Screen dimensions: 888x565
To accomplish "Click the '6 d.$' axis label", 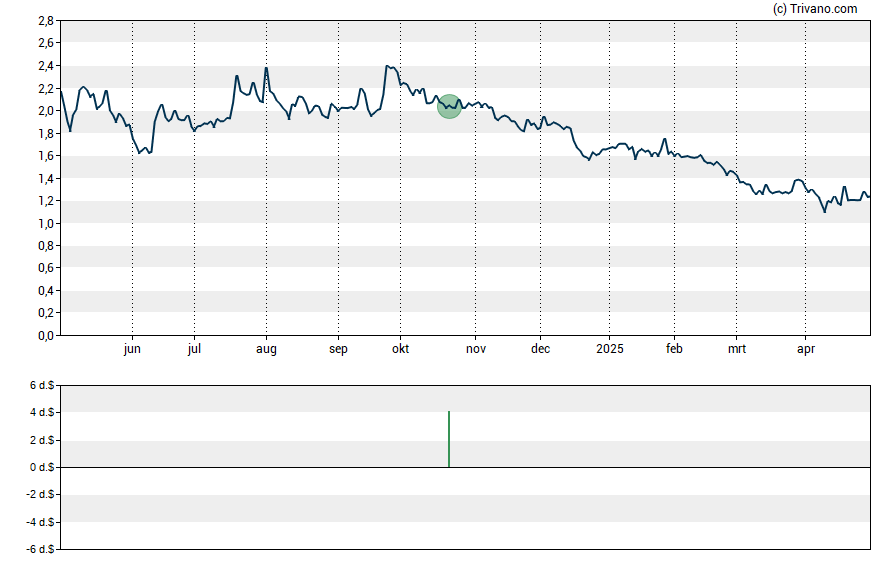I will pyautogui.click(x=42, y=386).
